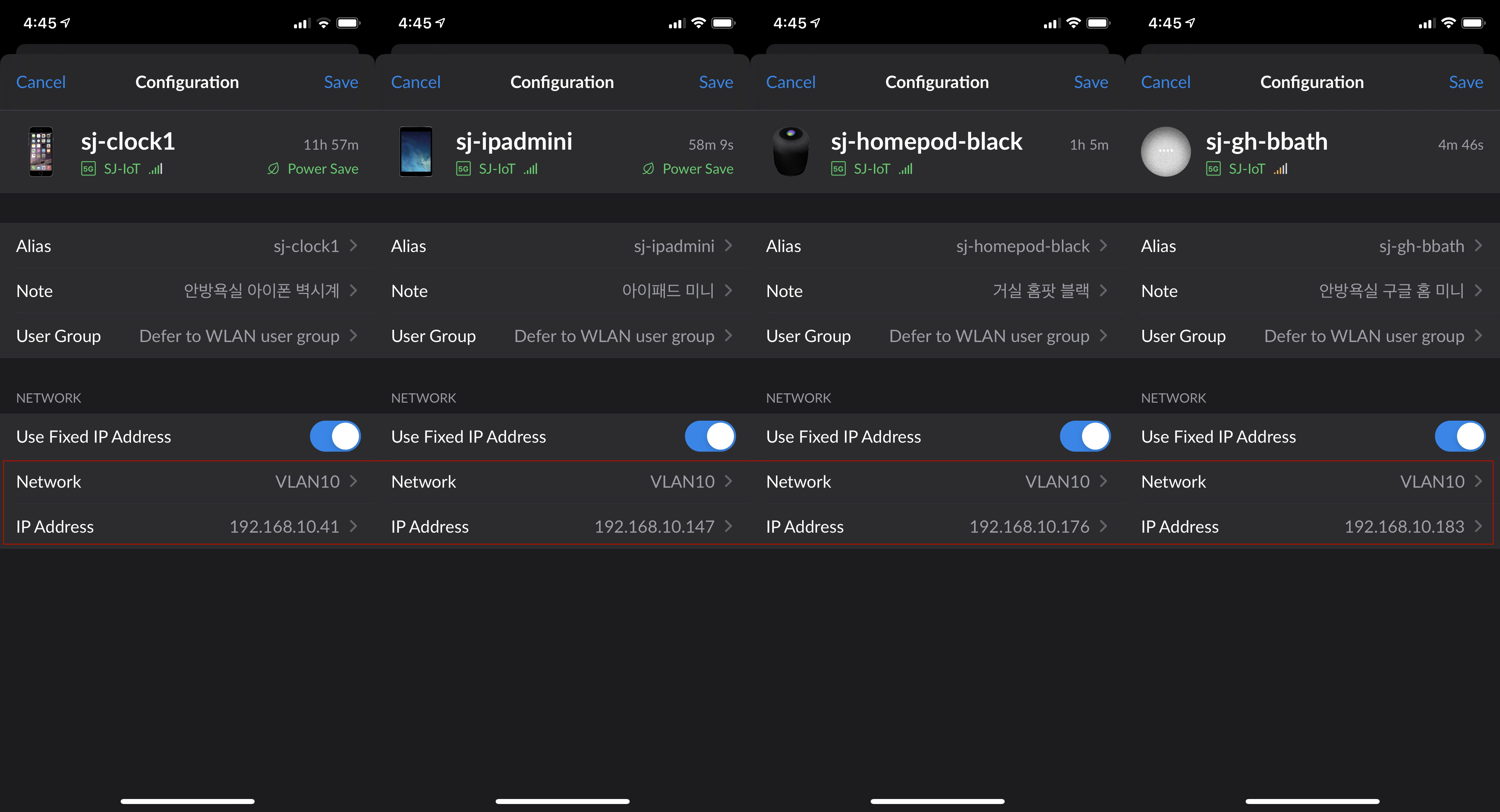Turn off Fixed IP Address for sj-gh-bbath

[x=1460, y=436]
